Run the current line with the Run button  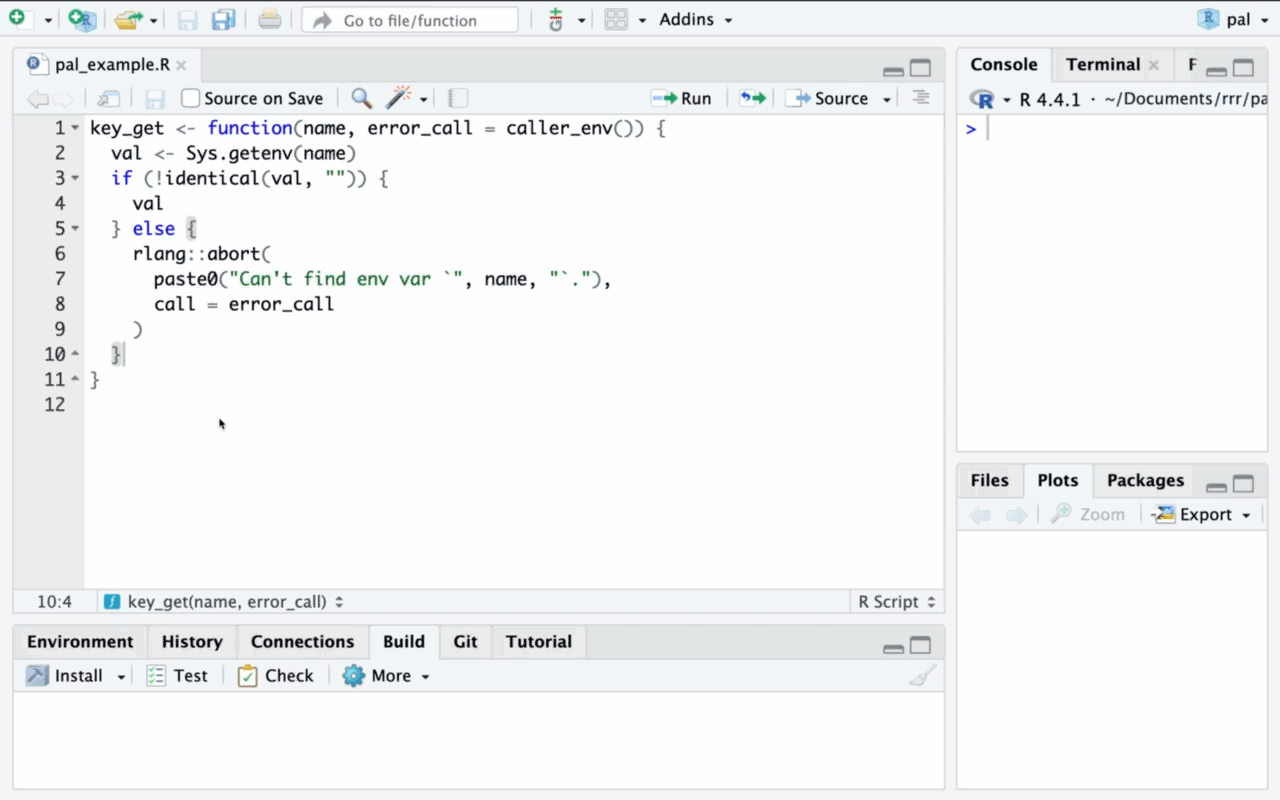pos(682,98)
